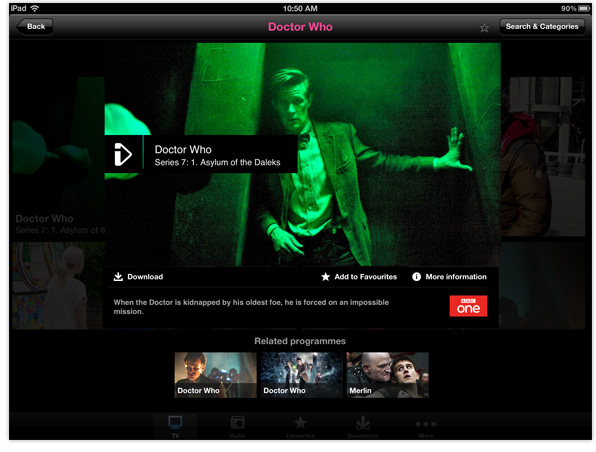The height and width of the screenshot is (452, 596).
Task: Open Search & Categories
Action: click(x=542, y=27)
